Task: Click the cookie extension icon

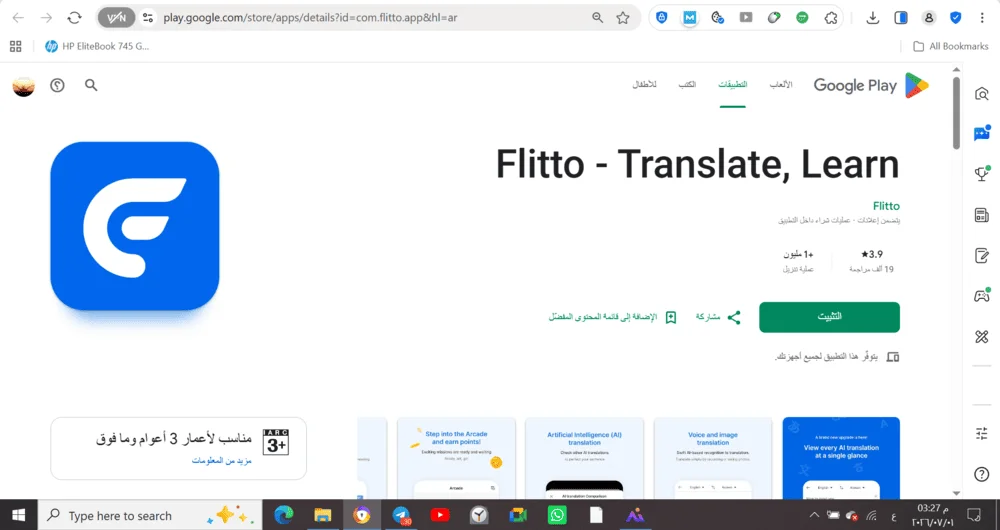Action: point(717,18)
